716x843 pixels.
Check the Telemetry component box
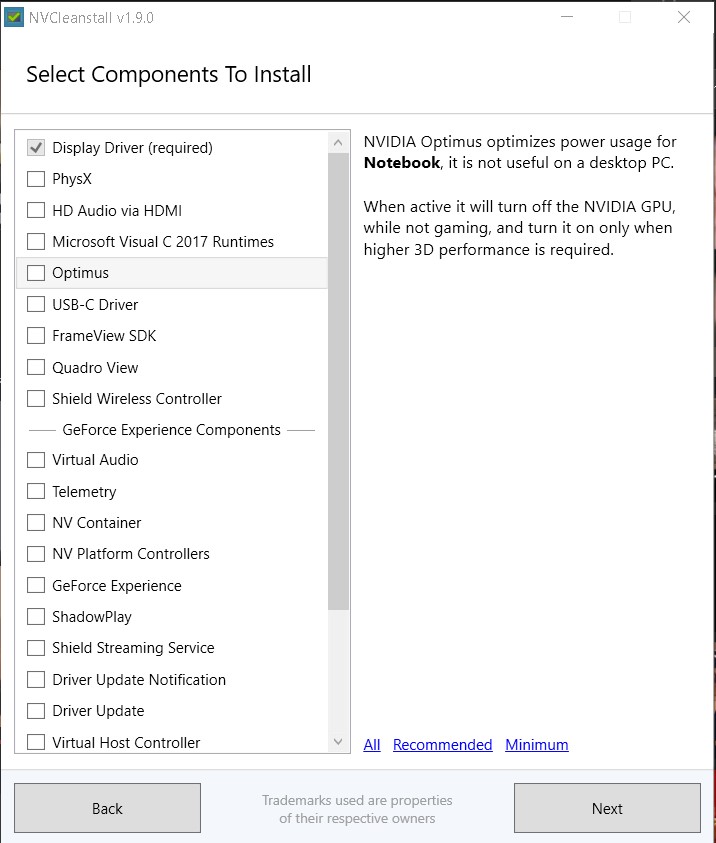click(x=36, y=491)
